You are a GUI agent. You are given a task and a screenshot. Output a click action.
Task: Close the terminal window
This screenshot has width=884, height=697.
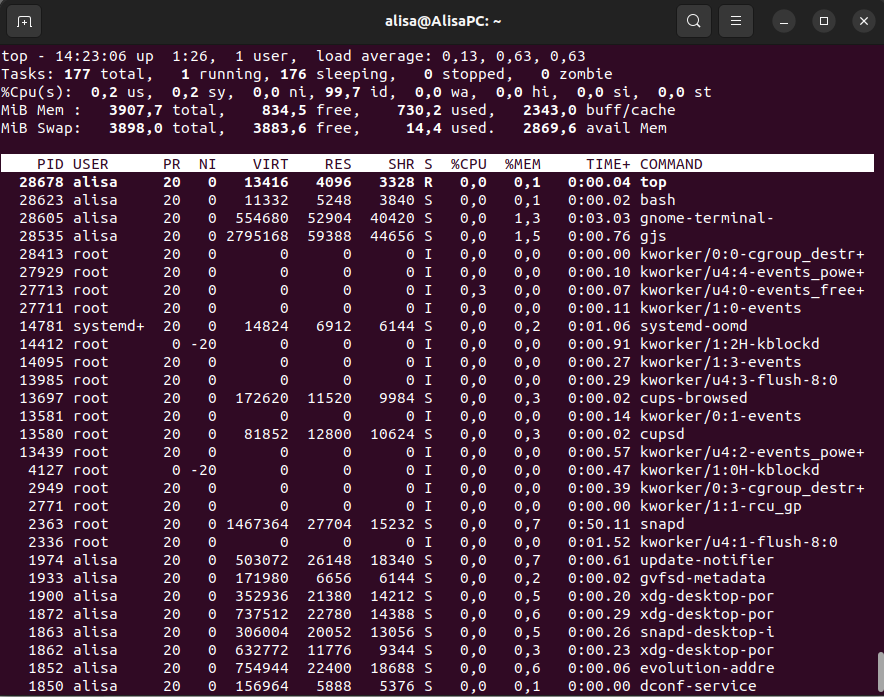(864, 21)
